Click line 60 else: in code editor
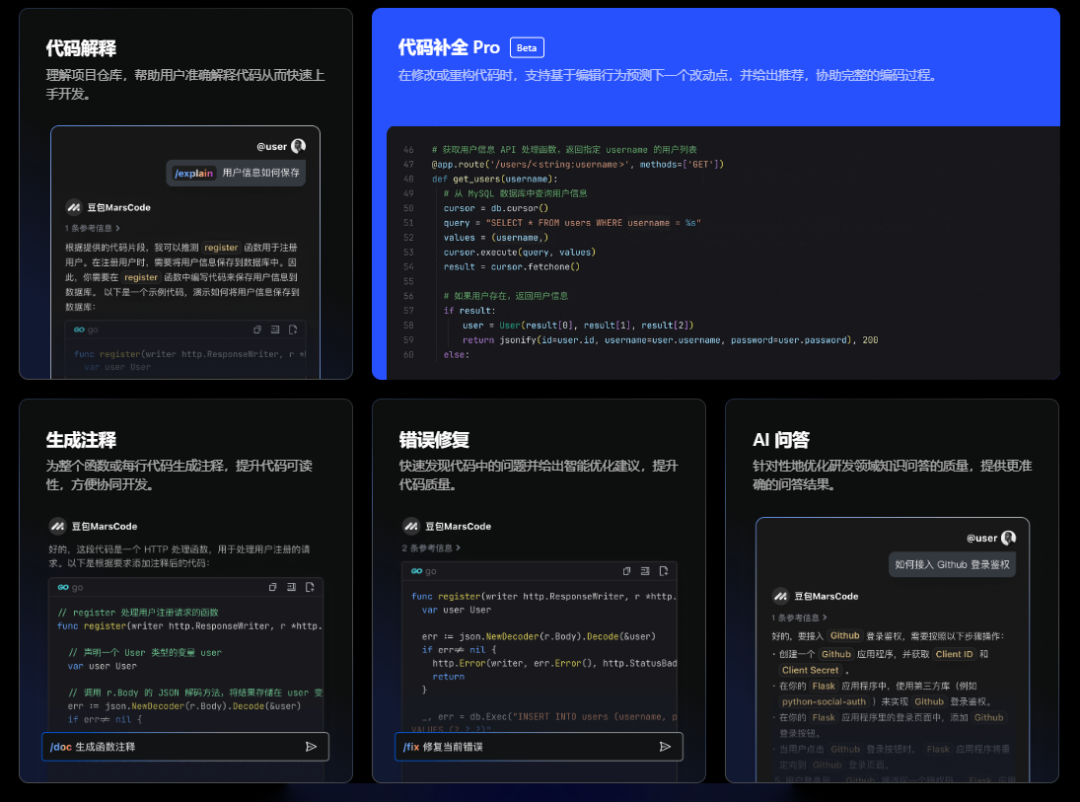The height and width of the screenshot is (802, 1080). point(456,354)
